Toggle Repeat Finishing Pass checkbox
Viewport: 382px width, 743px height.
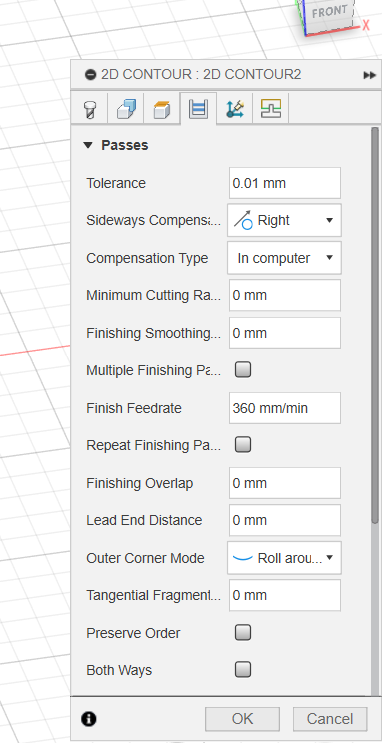243,445
